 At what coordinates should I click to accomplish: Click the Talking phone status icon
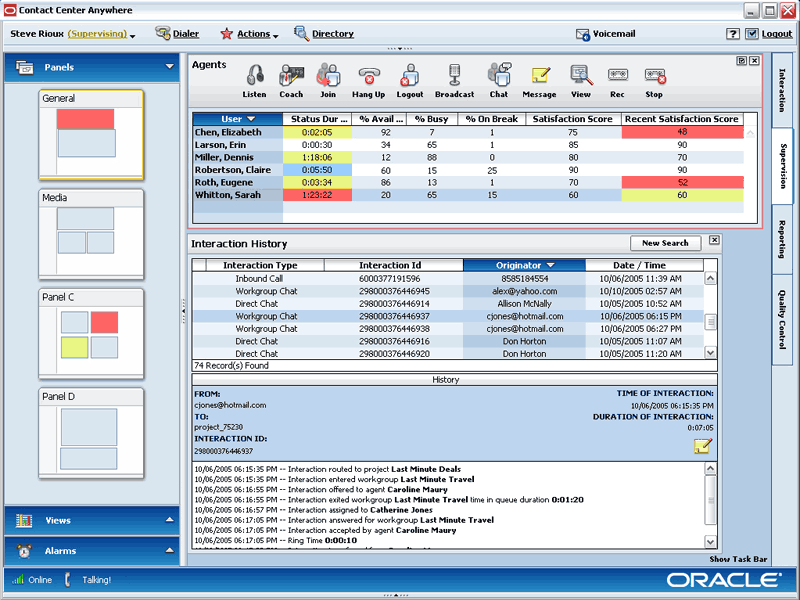tap(68, 580)
